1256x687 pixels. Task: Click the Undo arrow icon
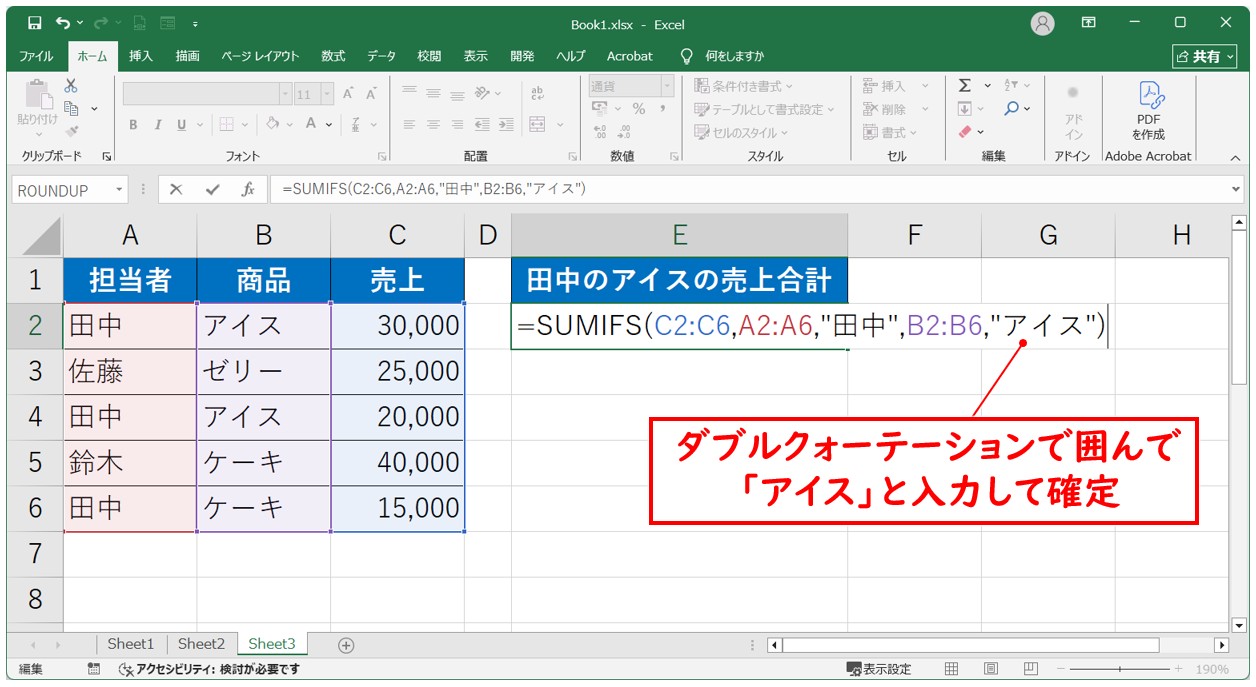65,22
